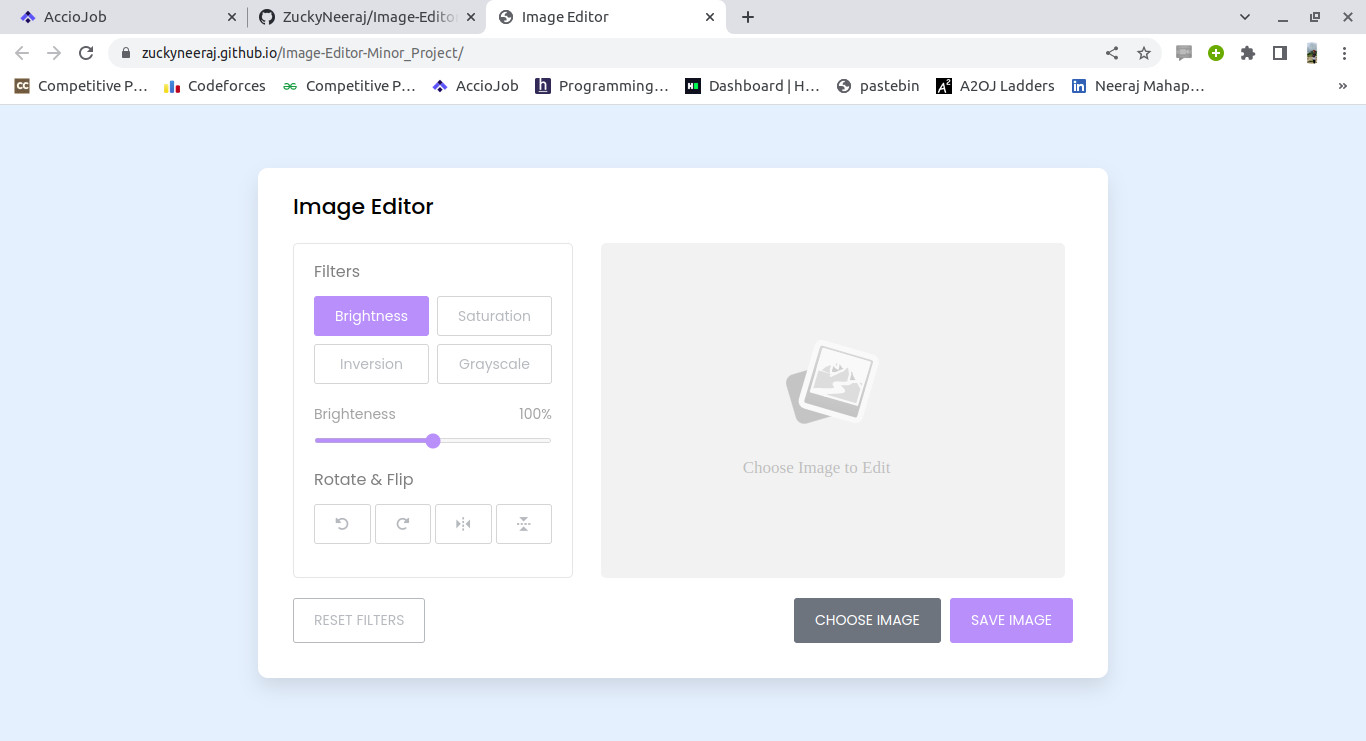Share this page via share icon
1366x741 pixels.
tap(1112, 53)
